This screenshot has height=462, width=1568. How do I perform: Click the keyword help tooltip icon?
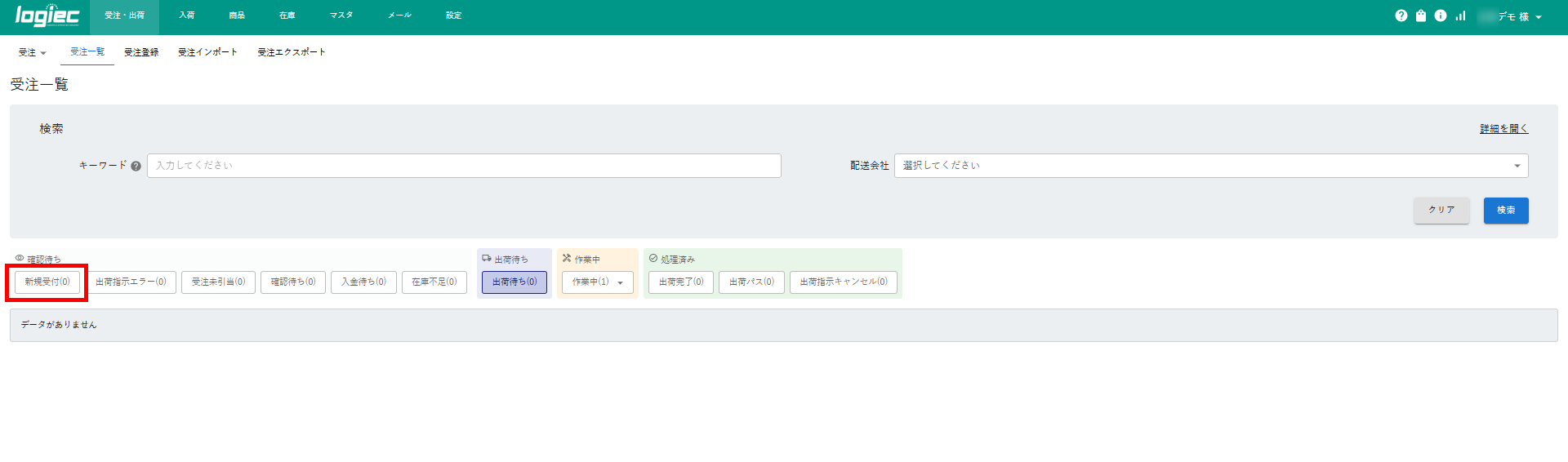click(x=136, y=167)
